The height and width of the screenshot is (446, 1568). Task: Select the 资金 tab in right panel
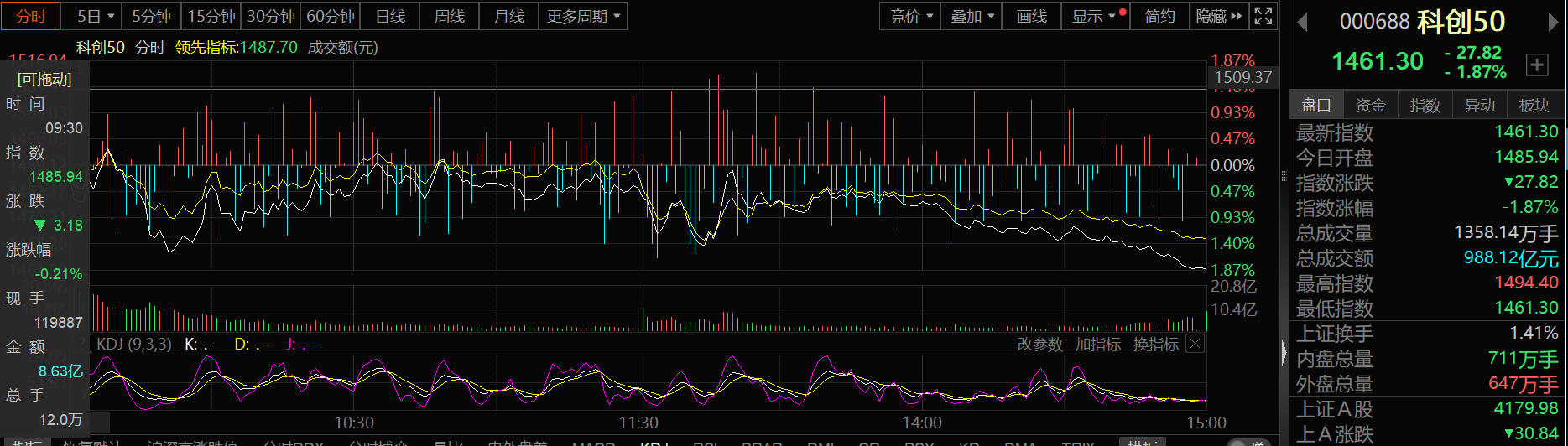1370,105
